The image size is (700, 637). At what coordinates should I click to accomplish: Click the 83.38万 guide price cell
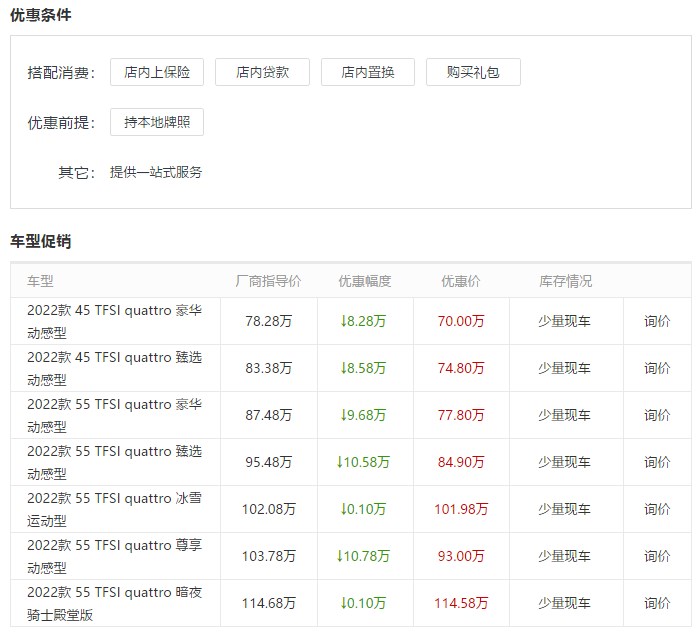[x=268, y=368]
